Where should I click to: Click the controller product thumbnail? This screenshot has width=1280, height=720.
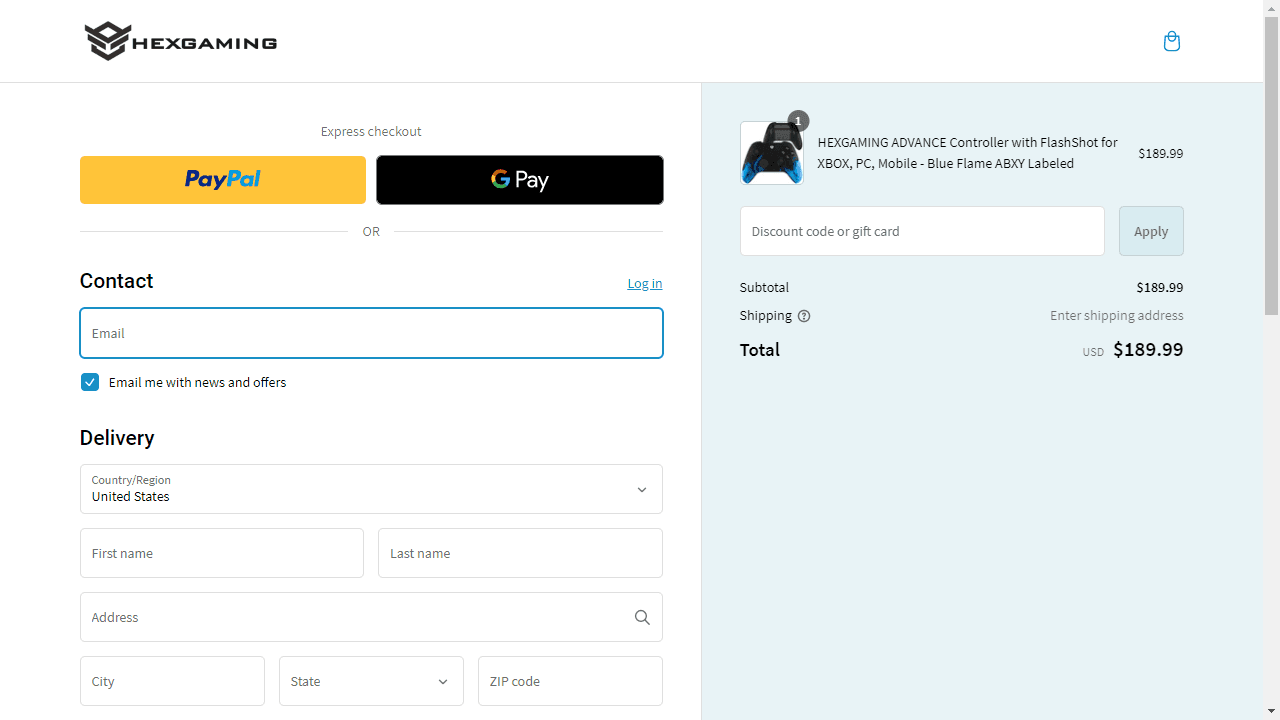point(771,153)
